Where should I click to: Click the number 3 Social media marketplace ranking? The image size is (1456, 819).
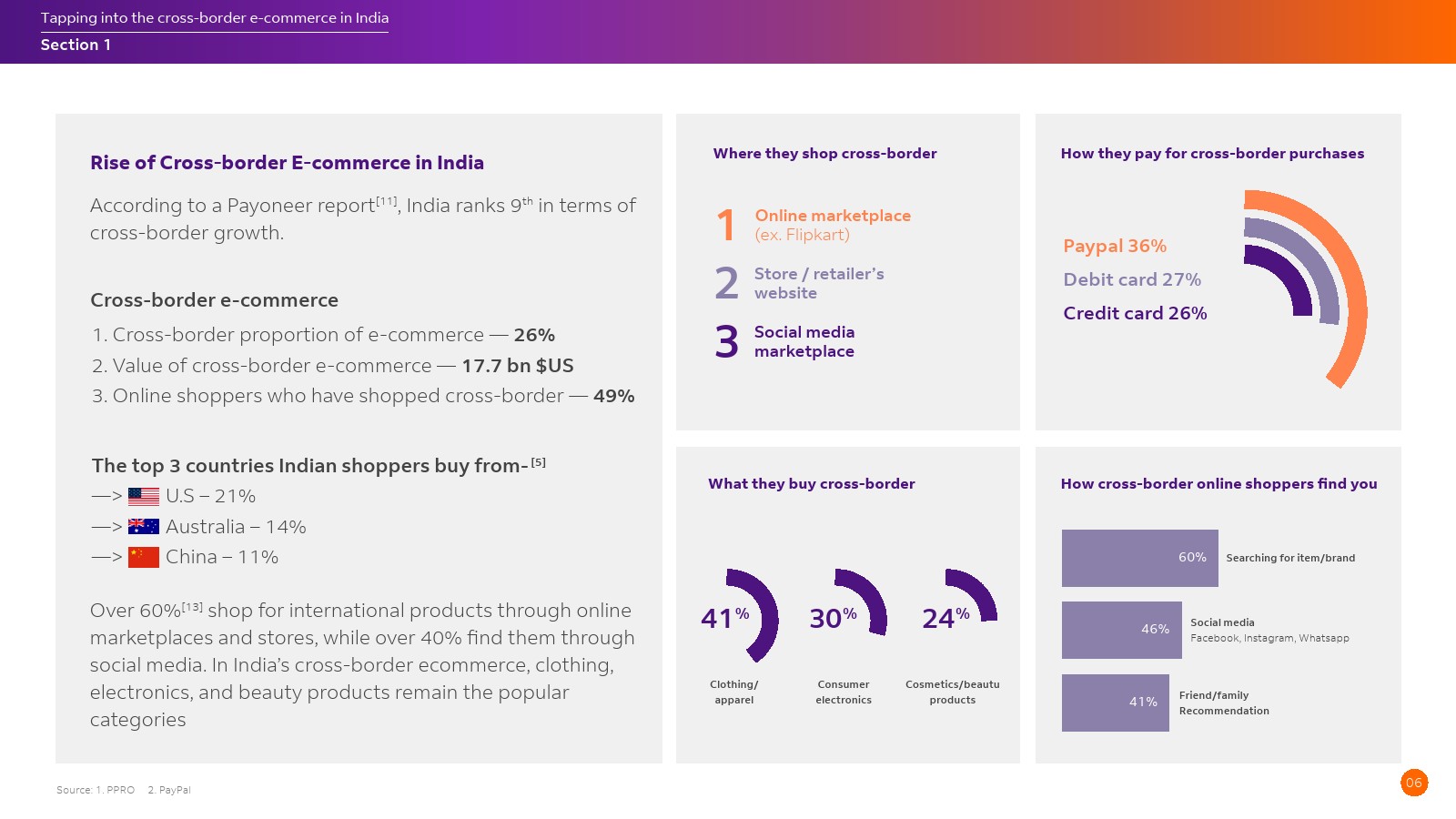pos(726,342)
